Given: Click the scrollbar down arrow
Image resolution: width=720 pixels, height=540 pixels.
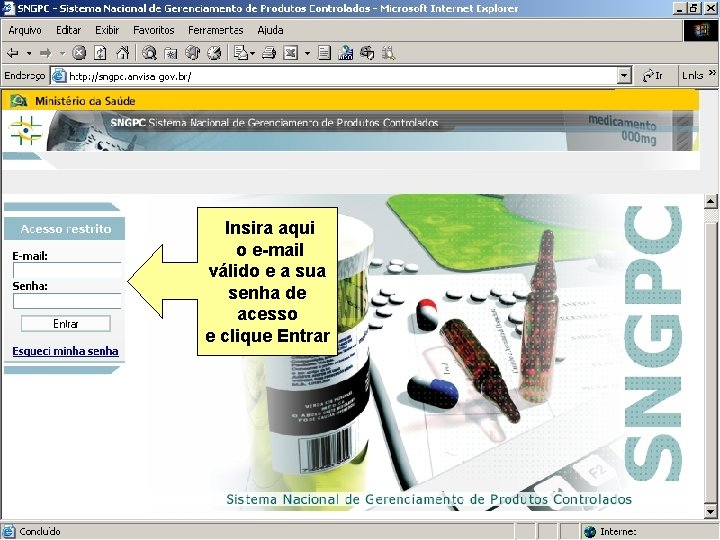Looking at the screenshot, I should coord(711,511).
